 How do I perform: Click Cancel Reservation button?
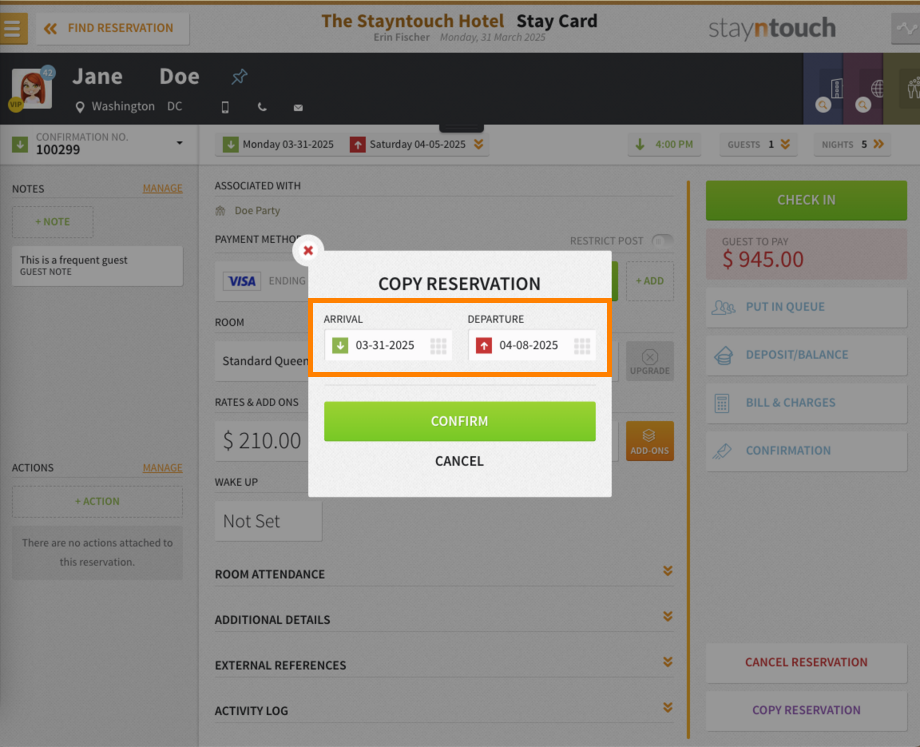[x=806, y=663]
